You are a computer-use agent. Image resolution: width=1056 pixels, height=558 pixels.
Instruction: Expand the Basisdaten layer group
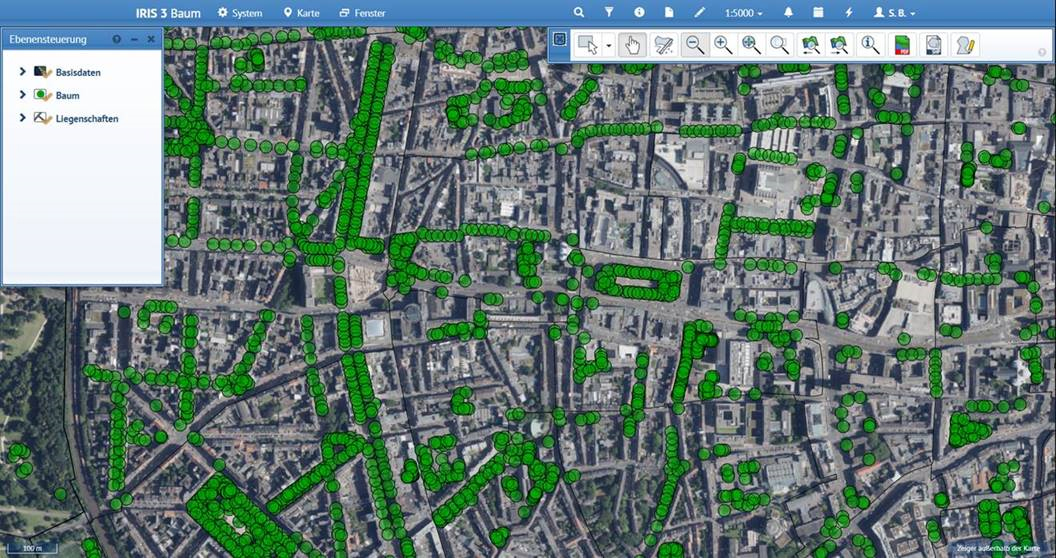[22, 72]
